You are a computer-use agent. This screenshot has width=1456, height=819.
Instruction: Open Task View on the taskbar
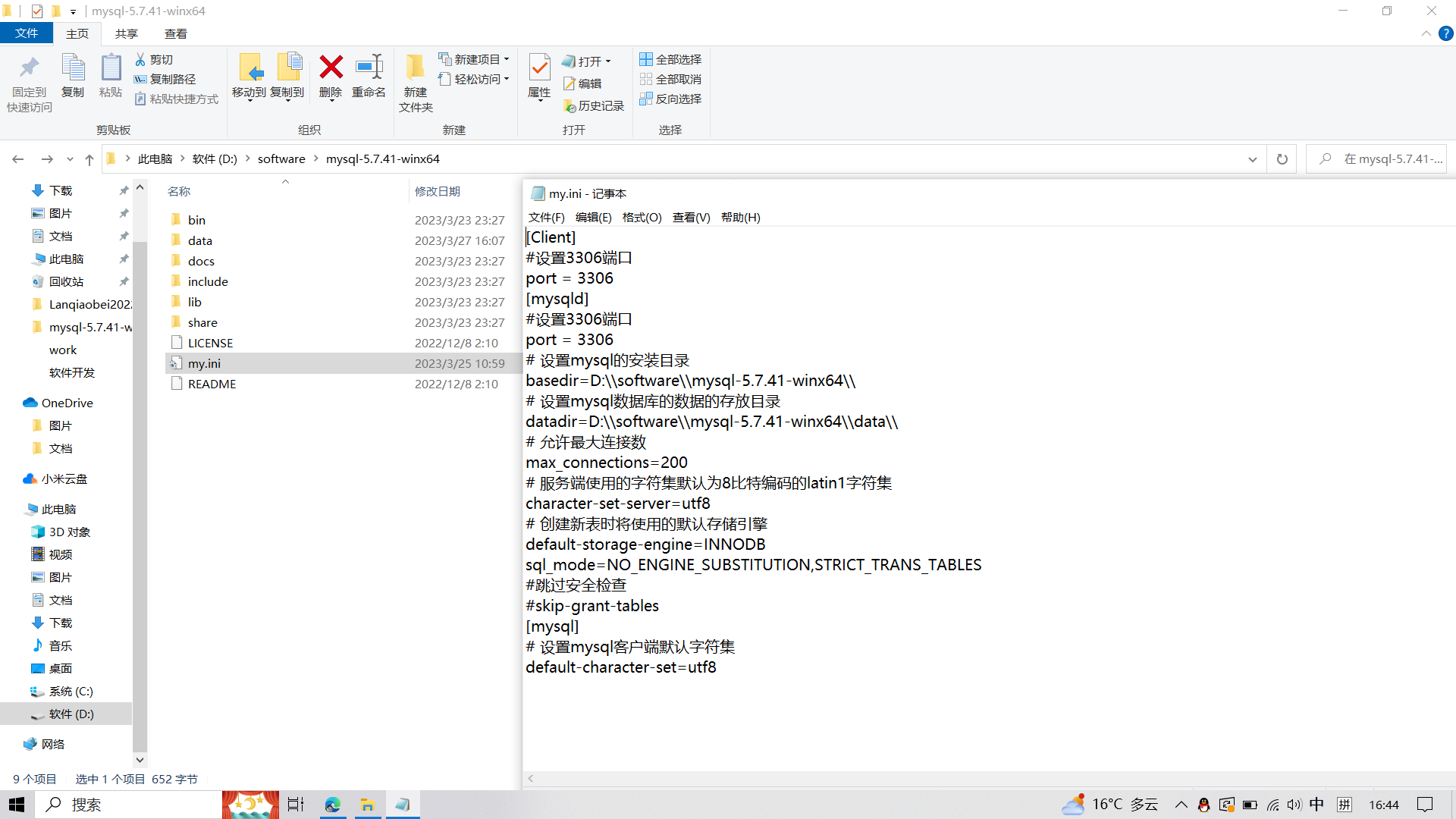296,805
